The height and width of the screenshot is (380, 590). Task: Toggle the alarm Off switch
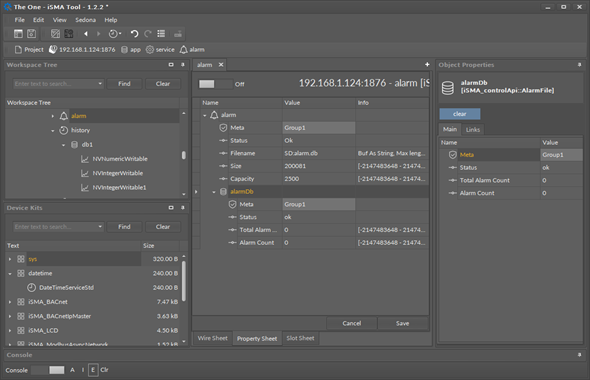click(x=215, y=84)
